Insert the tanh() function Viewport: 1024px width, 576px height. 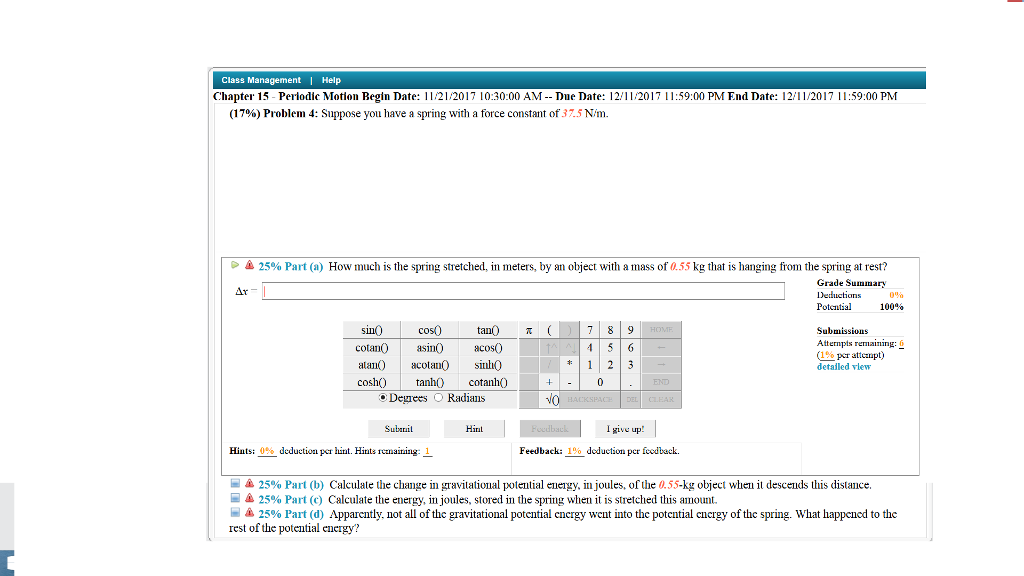click(430, 381)
